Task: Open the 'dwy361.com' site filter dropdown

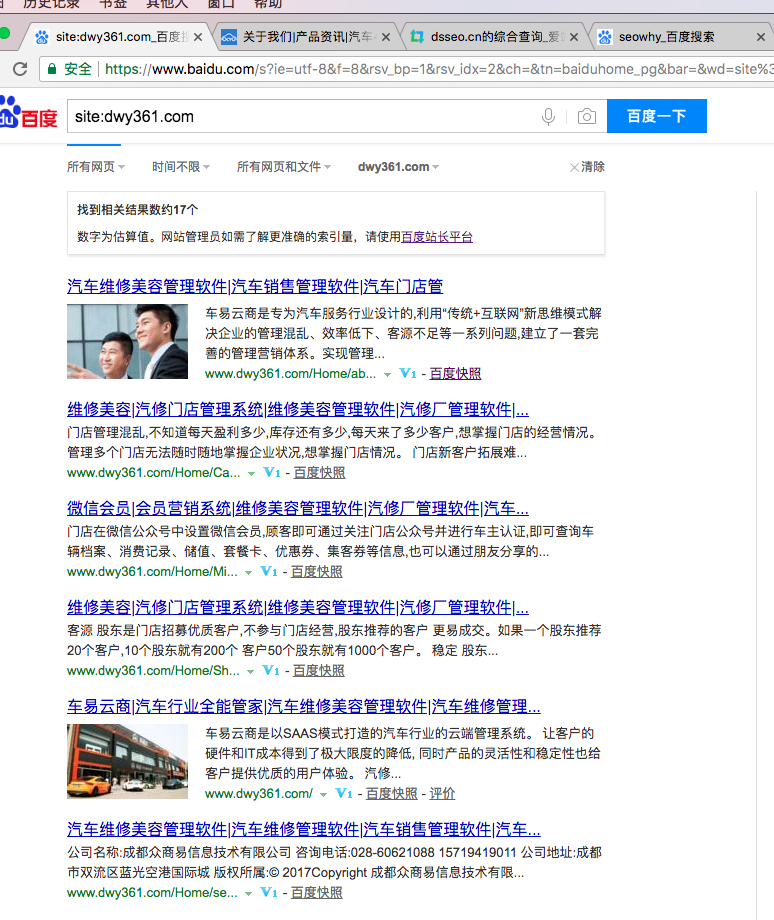Action: 398,167
